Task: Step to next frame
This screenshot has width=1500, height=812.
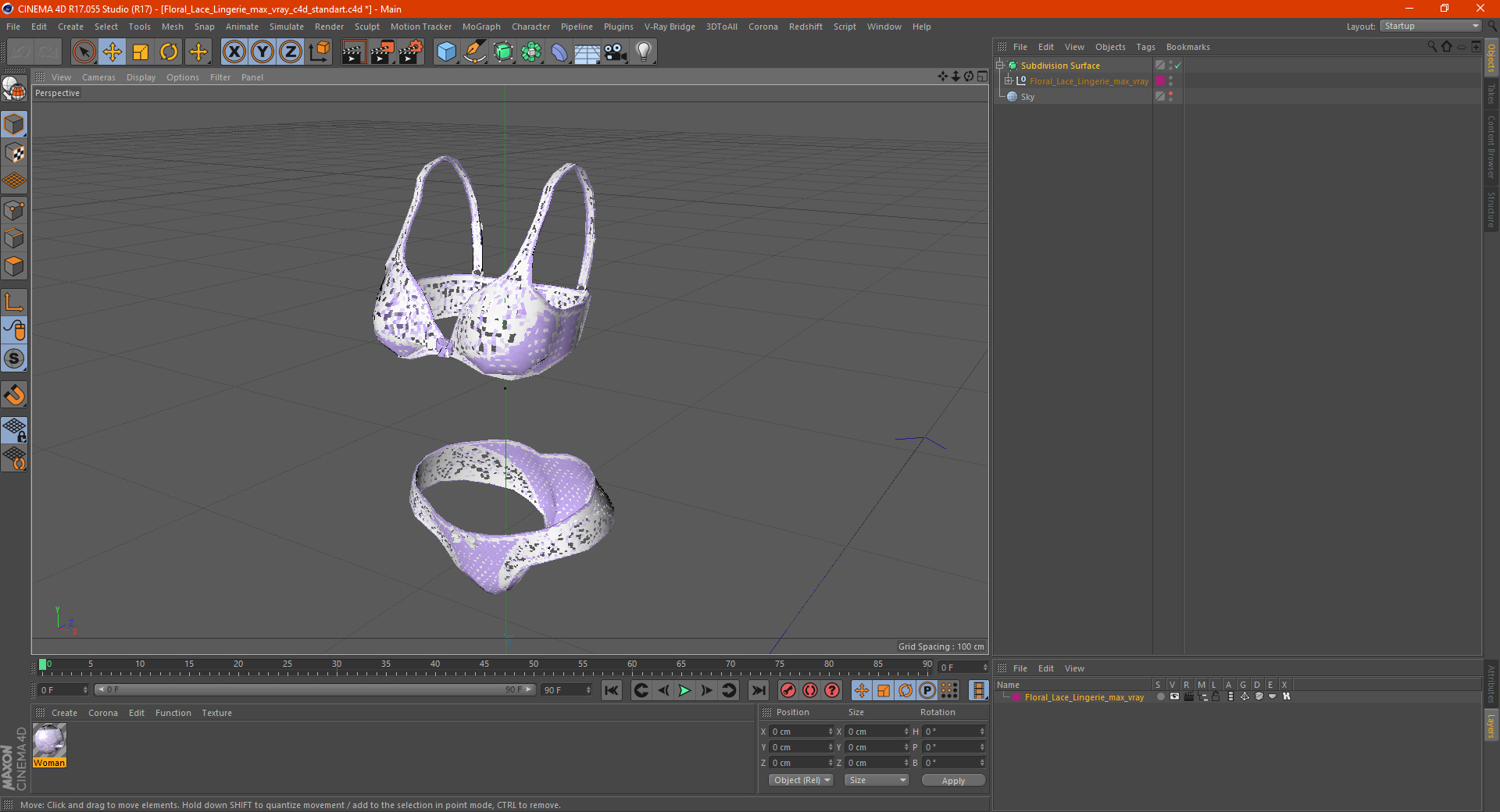Action: tap(707, 690)
